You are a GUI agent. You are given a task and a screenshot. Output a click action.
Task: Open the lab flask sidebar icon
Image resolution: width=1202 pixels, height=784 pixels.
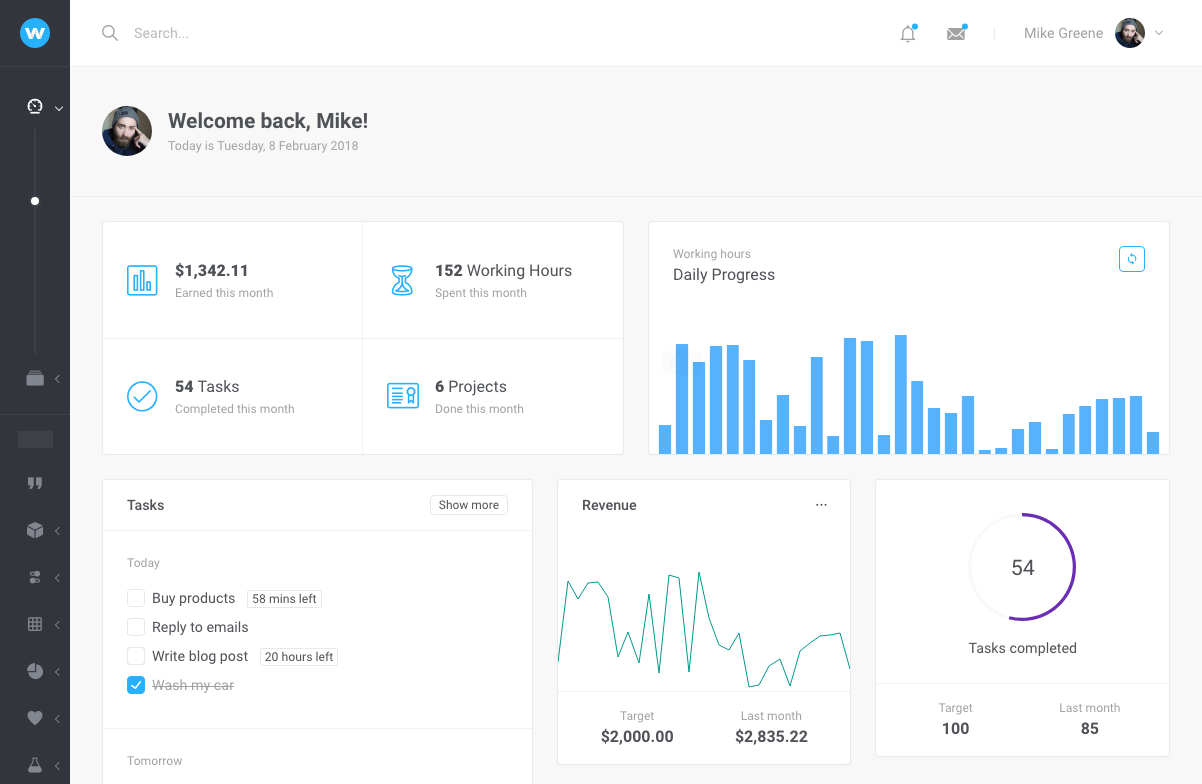click(35, 765)
